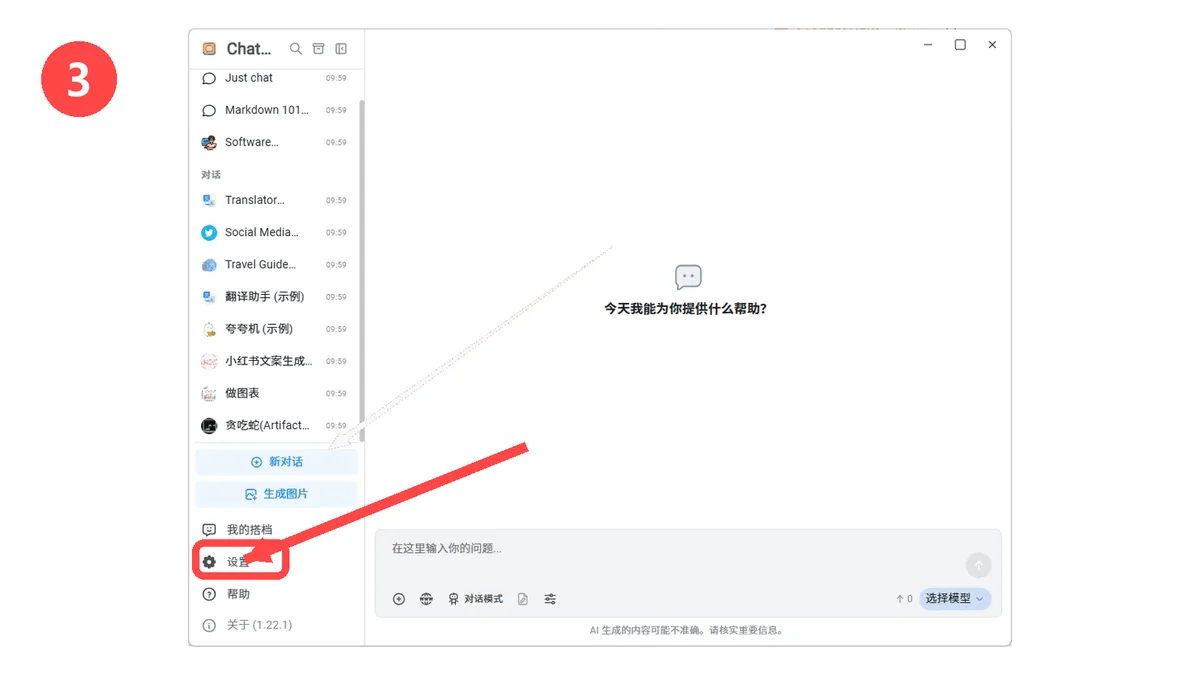The width and height of the screenshot is (1200, 675).
Task: Maximize the Chatbox window
Action: (960, 45)
